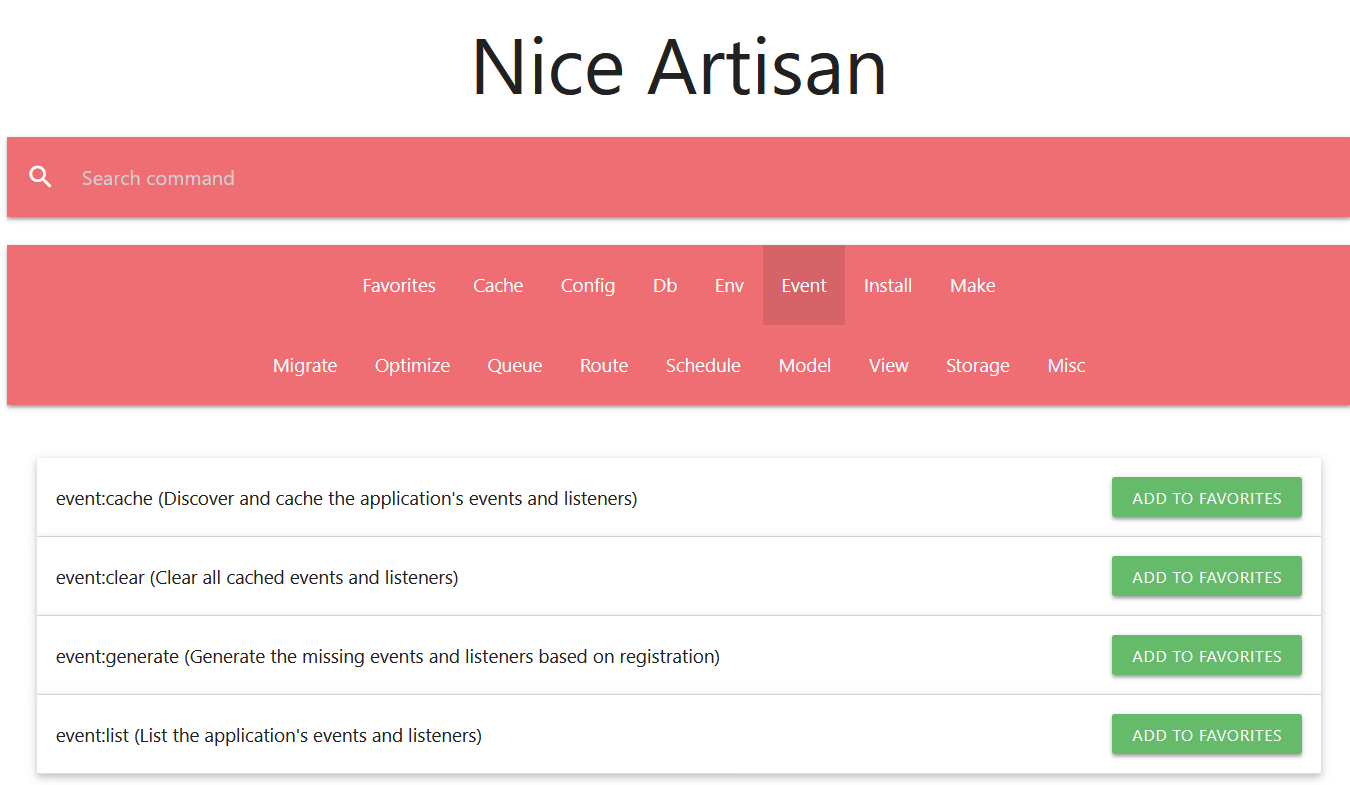
Task: Click the event:list command text
Action: coord(269,736)
